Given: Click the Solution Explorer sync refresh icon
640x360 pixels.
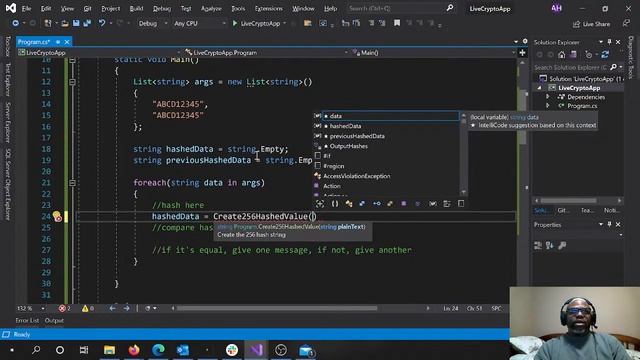Looking at the screenshot, I should pos(605,54).
